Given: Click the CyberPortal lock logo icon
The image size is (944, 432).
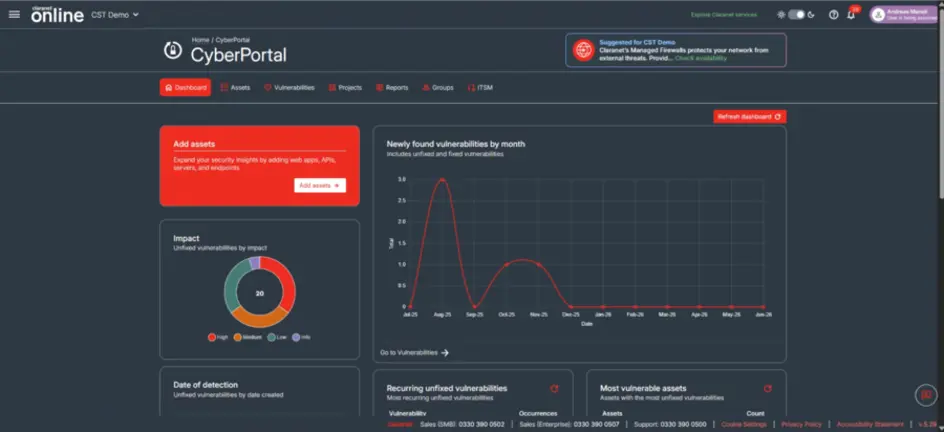Looking at the screenshot, I should [x=173, y=50].
